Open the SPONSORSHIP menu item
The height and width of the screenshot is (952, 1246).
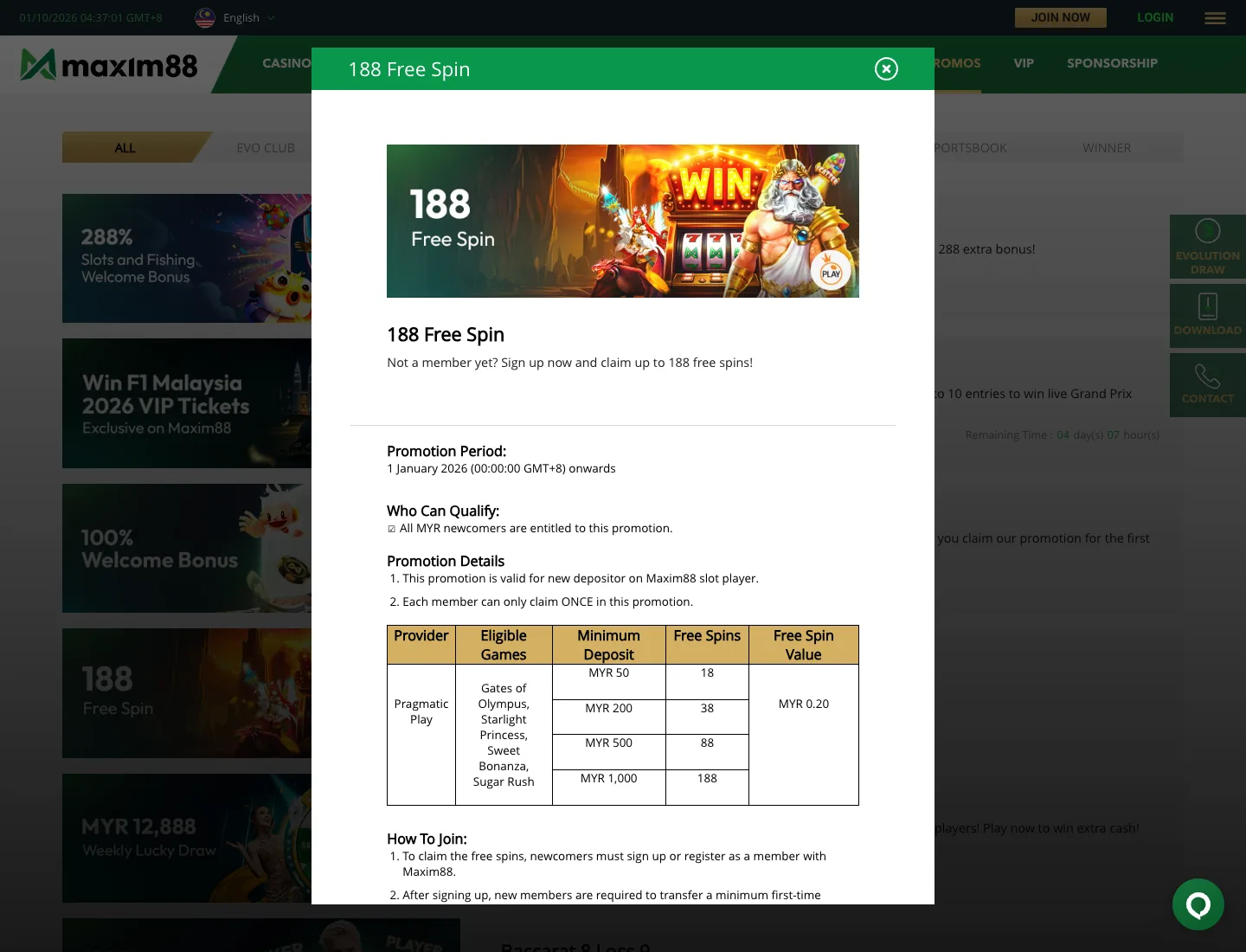[1112, 63]
